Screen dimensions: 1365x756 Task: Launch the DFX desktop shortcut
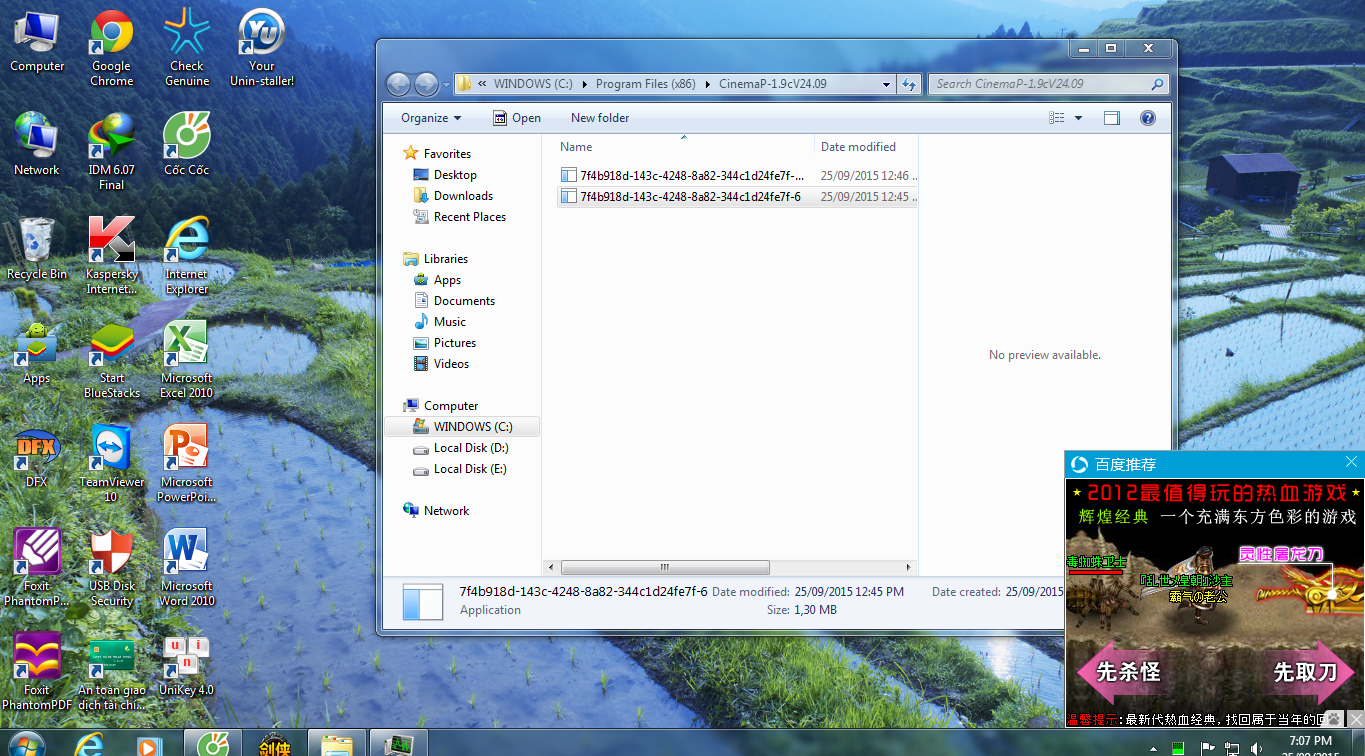point(37,456)
